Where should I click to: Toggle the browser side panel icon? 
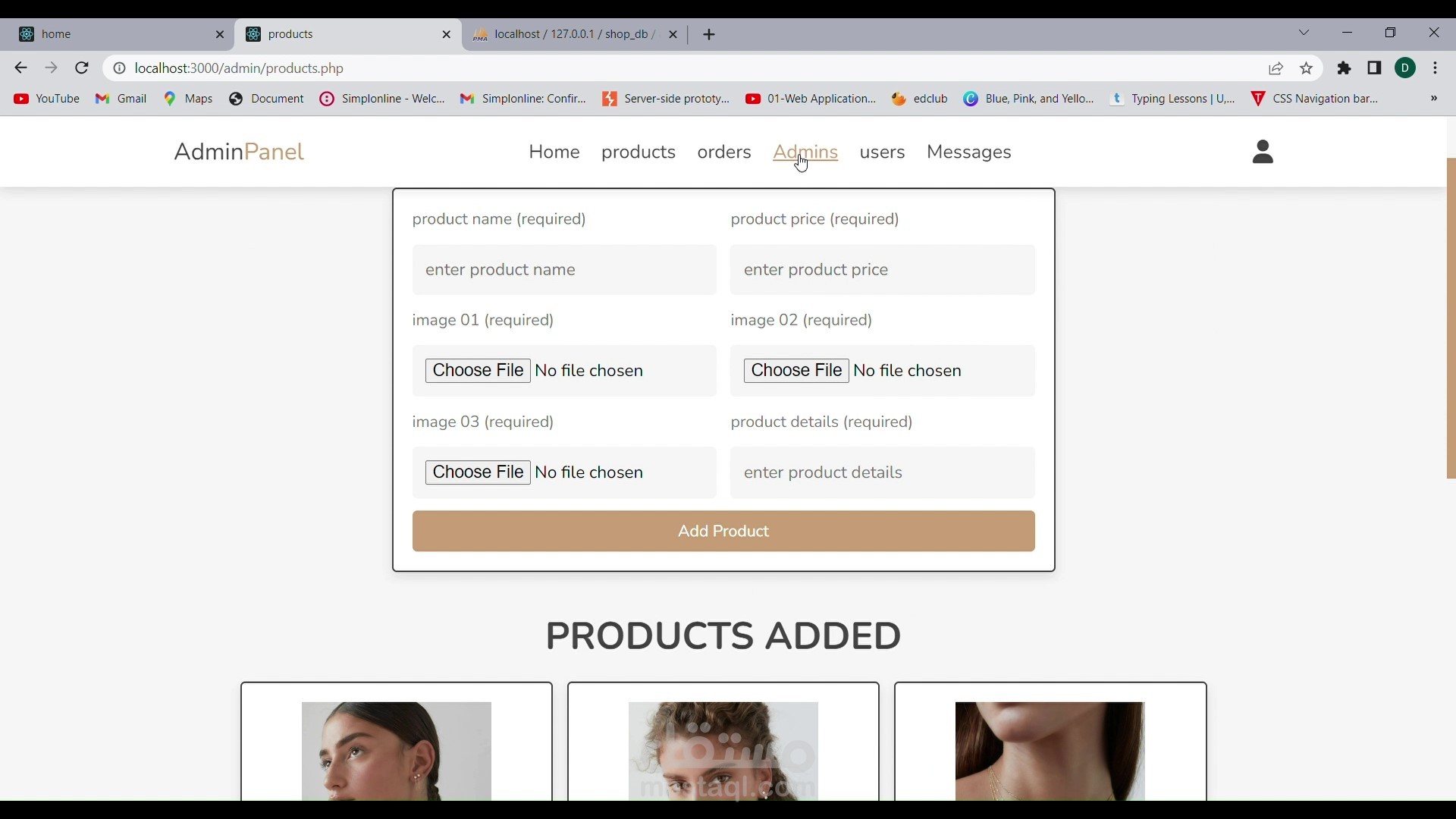[1374, 68]
